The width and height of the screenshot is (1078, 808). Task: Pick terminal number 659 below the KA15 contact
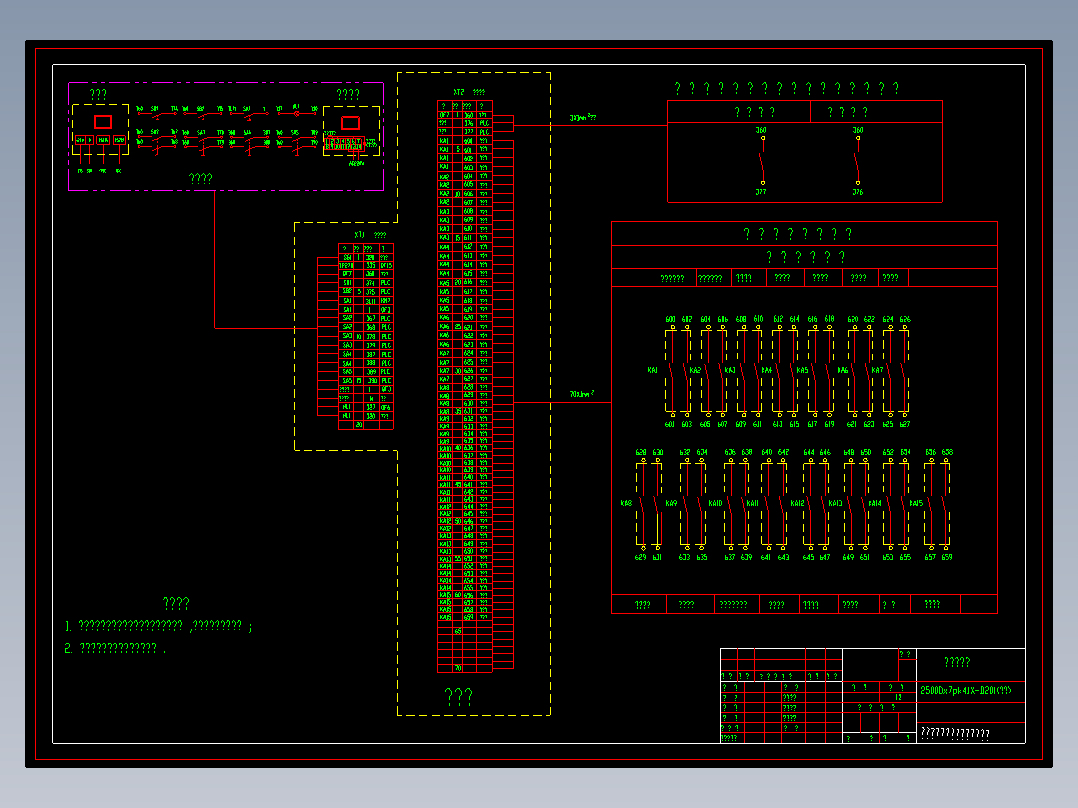click(947, 558)
